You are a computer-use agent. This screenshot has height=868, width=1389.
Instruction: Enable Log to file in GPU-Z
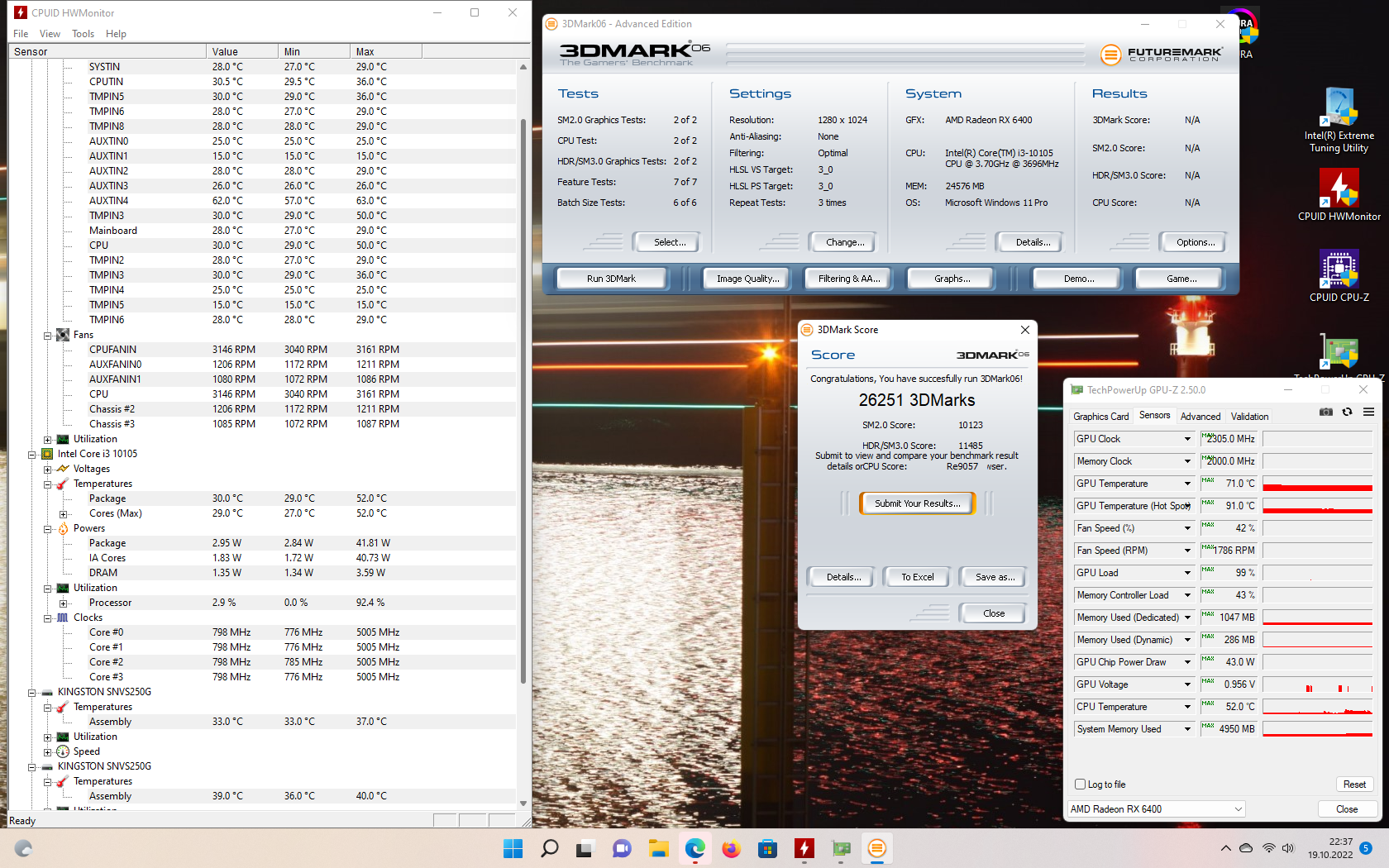[1080, 784]
